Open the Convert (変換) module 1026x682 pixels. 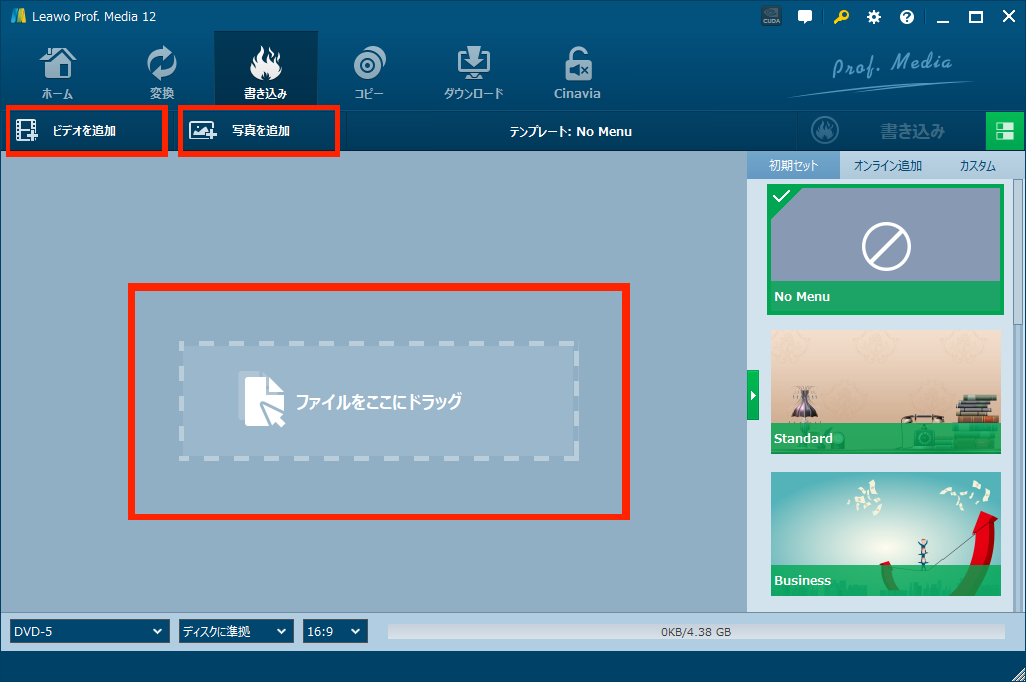(x=162, y=71)
